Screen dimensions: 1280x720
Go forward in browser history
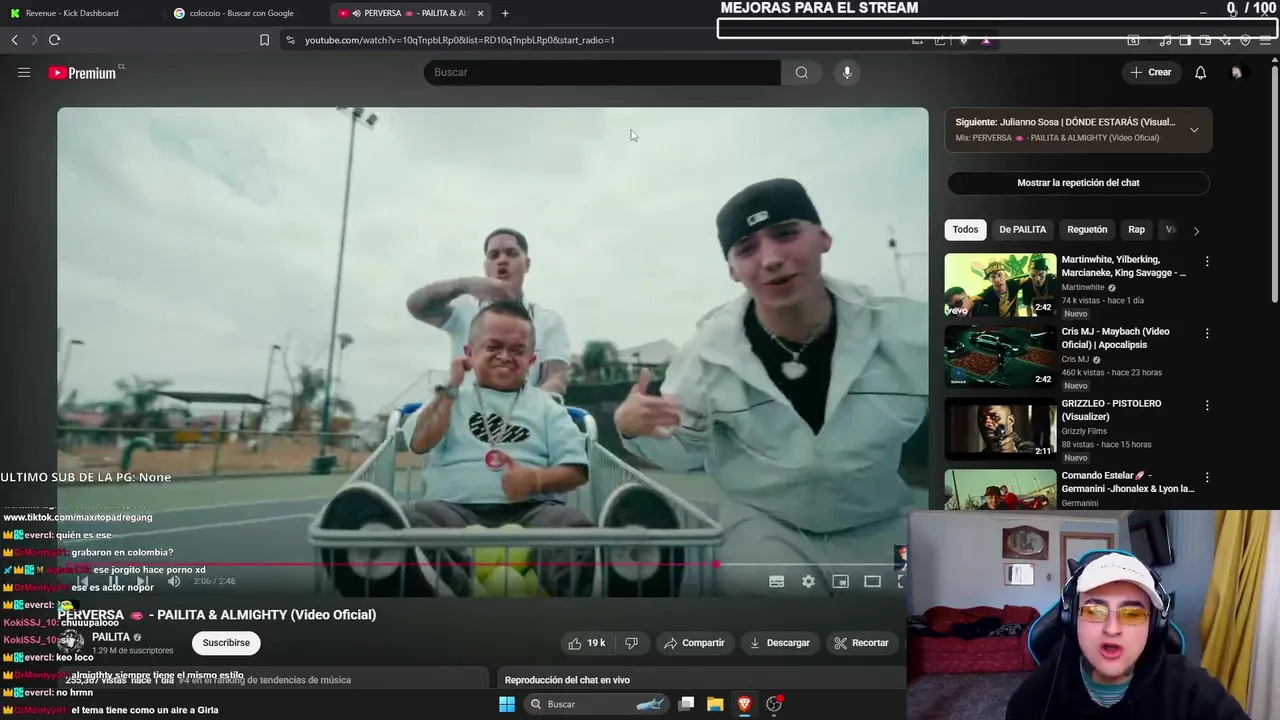(34, 40)
